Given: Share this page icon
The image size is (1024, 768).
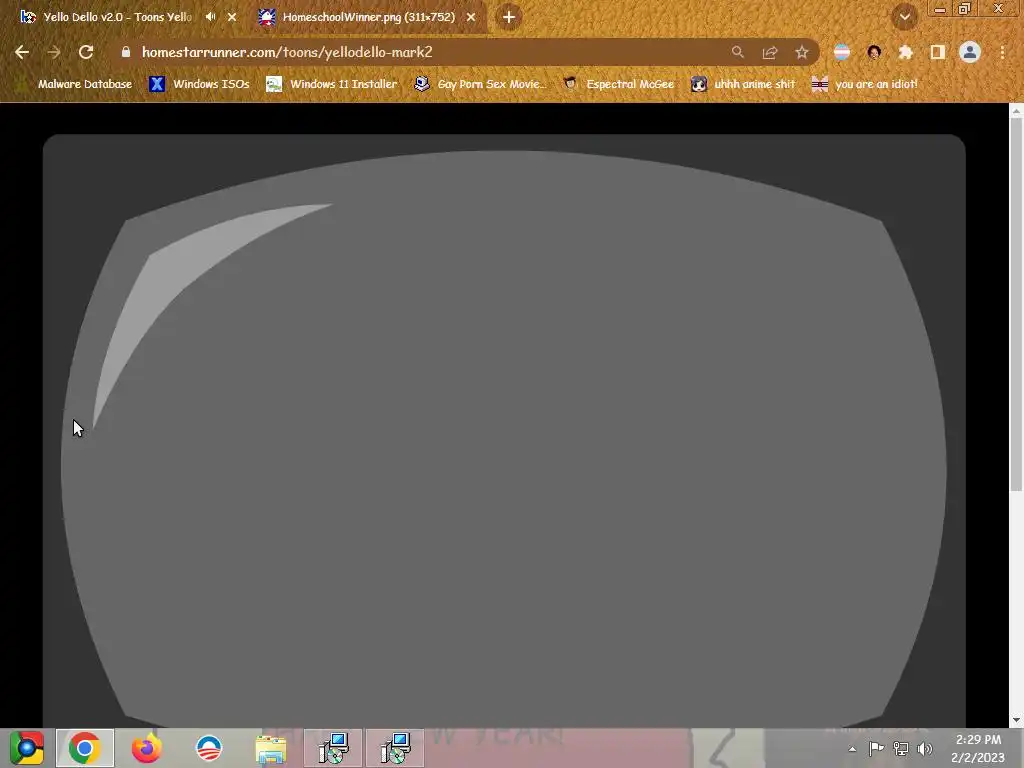Looking at the screenshot, I should (x=770, y=52).
